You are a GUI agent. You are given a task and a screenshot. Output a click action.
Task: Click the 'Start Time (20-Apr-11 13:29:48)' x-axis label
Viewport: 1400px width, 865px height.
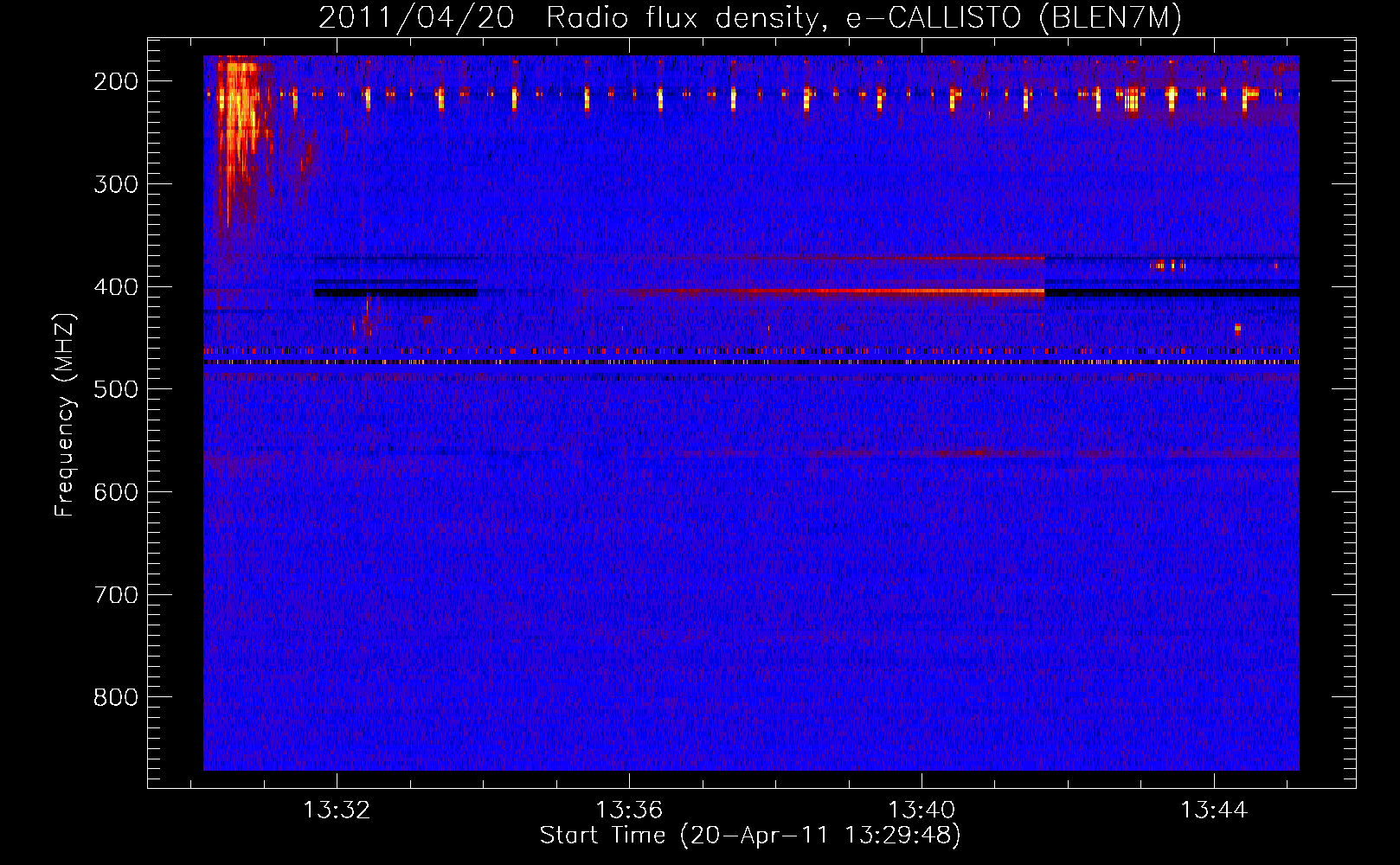click(750, 836)
